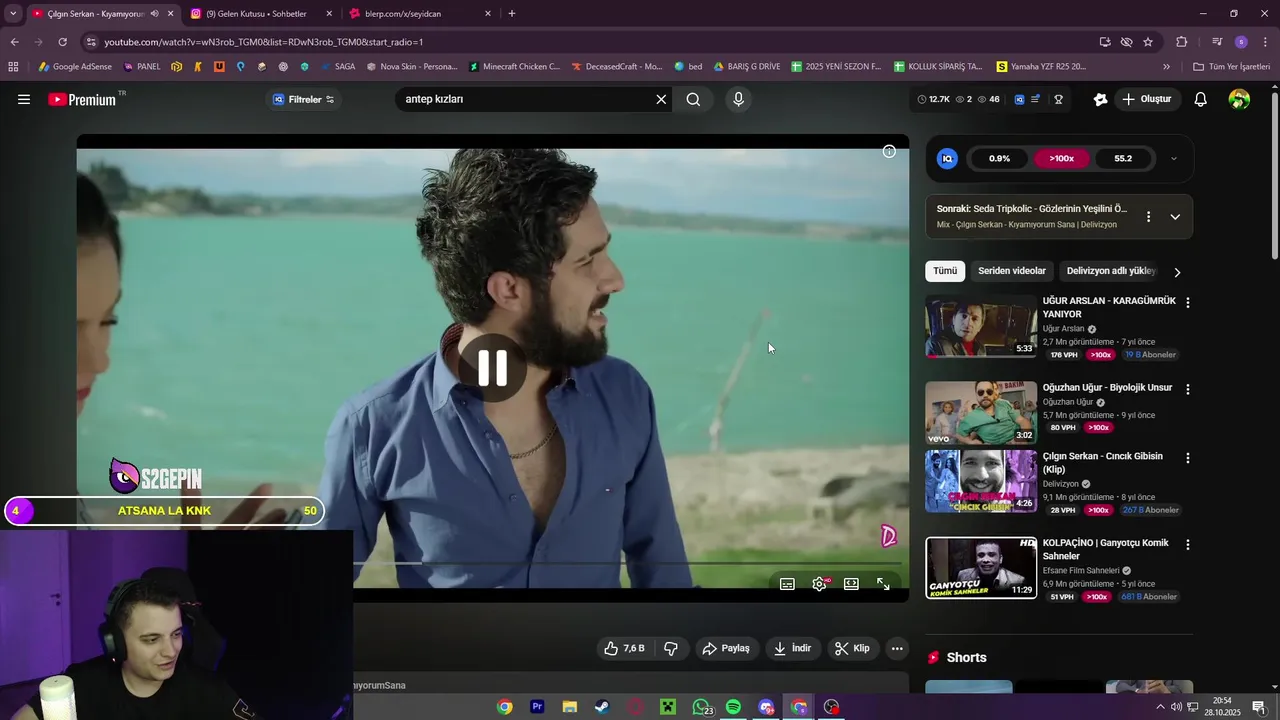Screen dimensions: 1280x720
Task: Go back in Chrome
Action: (x=14, y=42)
